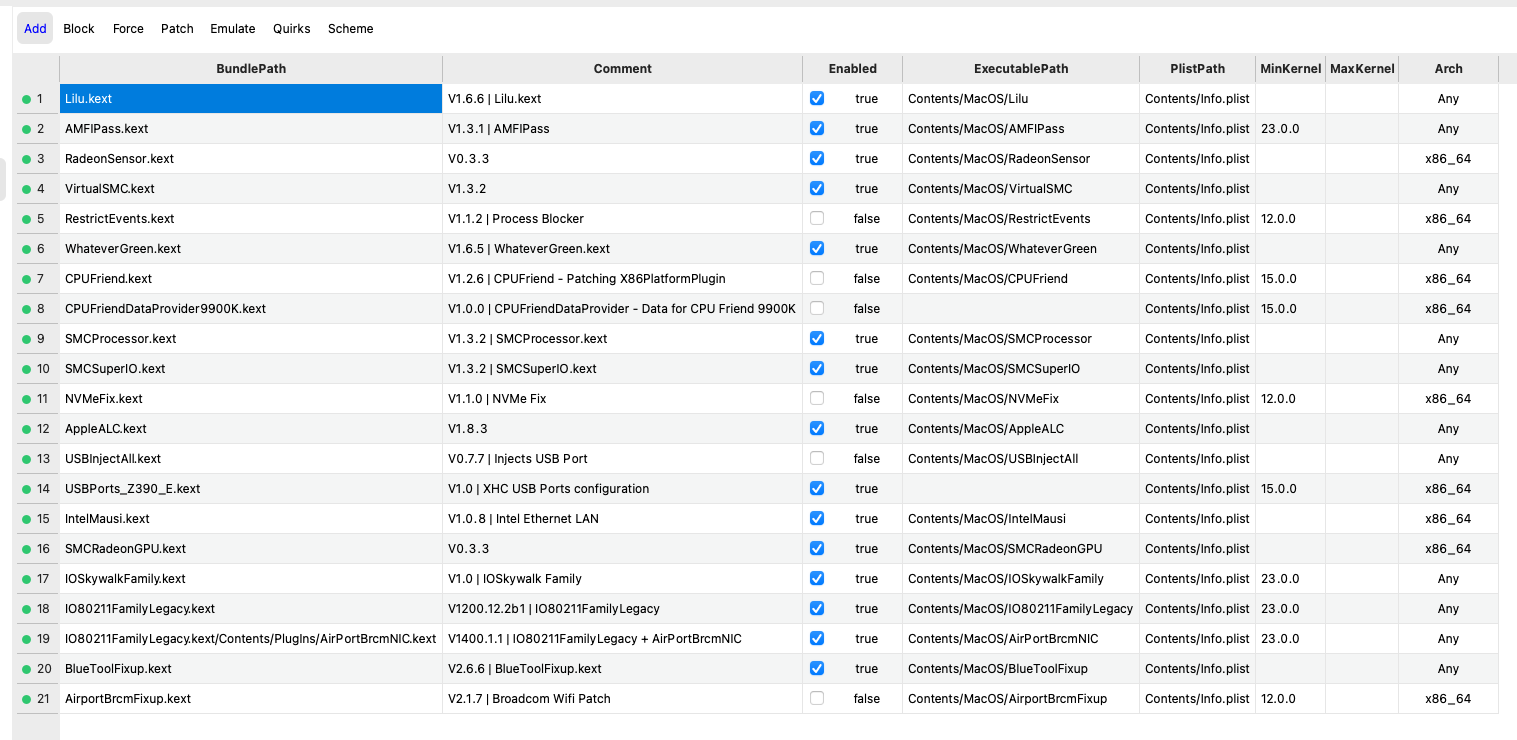Switch to the Block tab
This screenshot has width=1517, height=740.
(79, 29)
